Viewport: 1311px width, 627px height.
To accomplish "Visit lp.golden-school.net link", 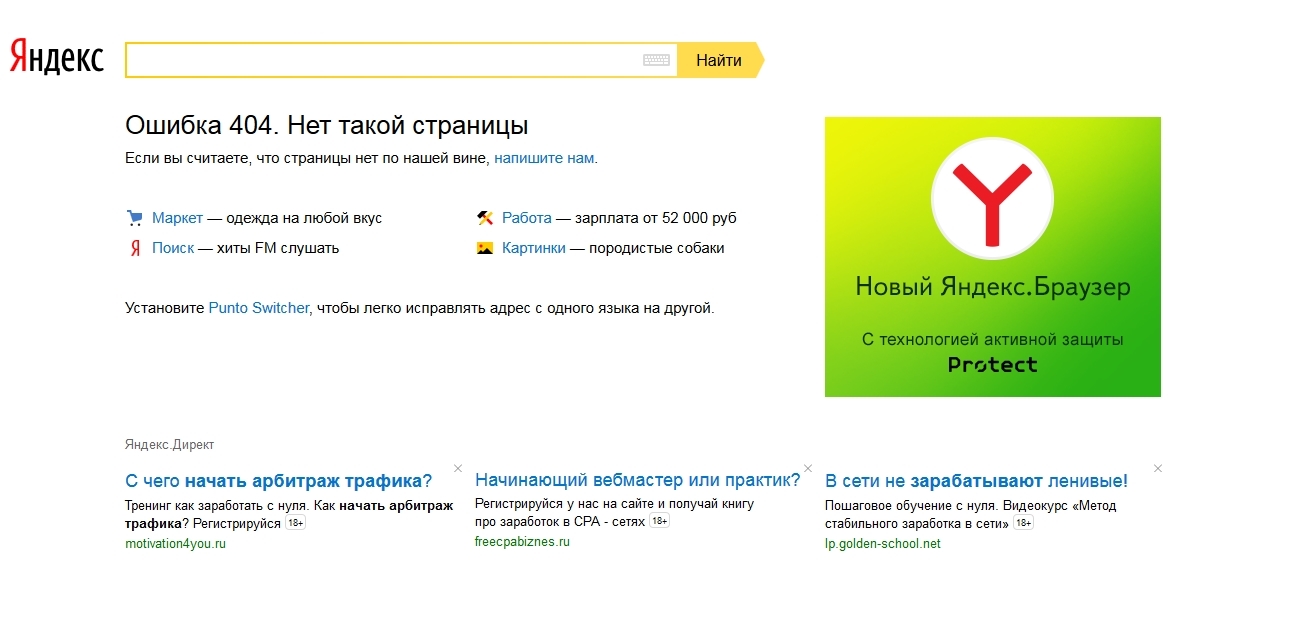I will [x=883, y=544].
